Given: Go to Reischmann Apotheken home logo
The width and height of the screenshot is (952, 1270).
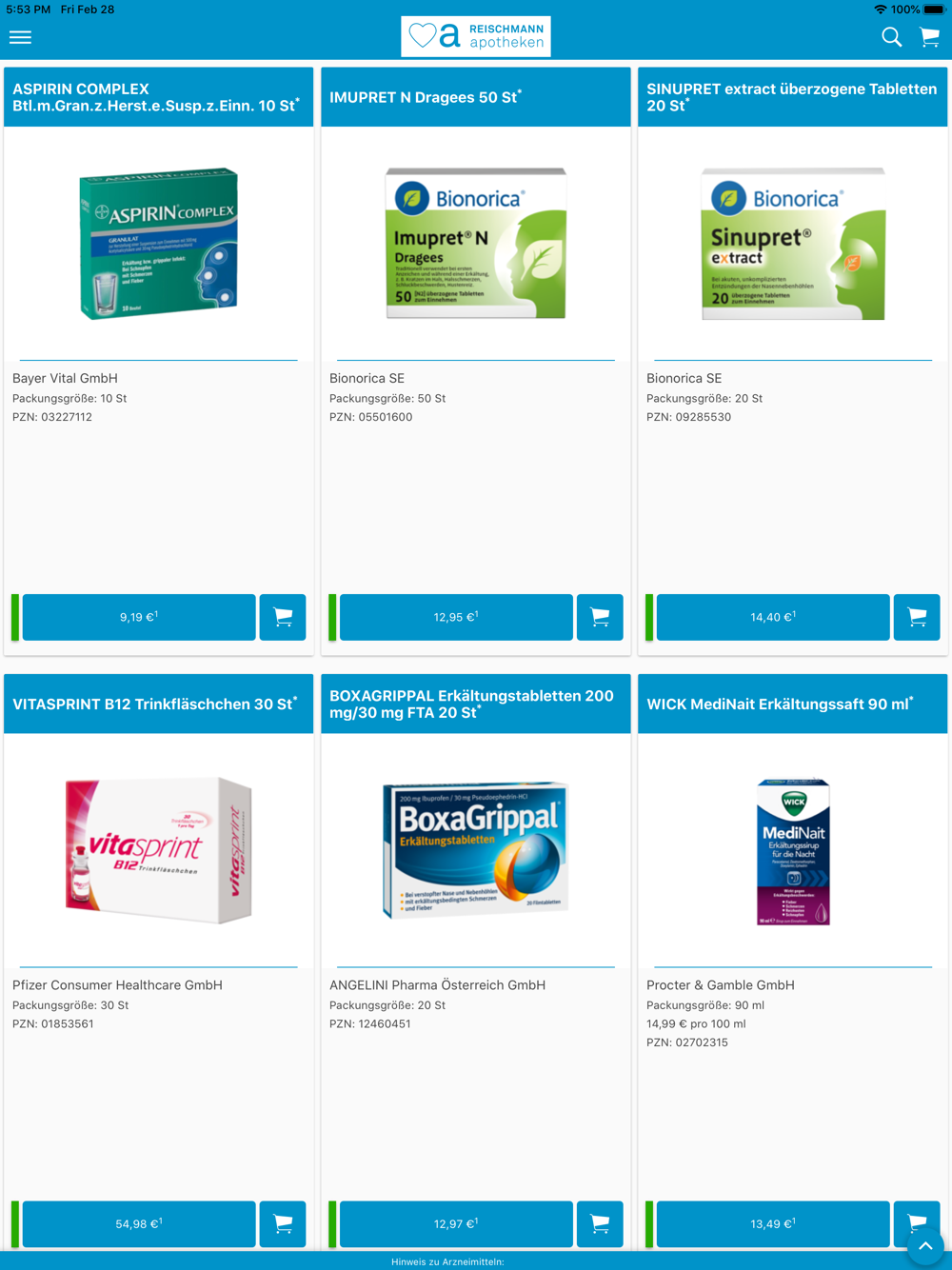Looking at the screenshot, I should (476, 36).
